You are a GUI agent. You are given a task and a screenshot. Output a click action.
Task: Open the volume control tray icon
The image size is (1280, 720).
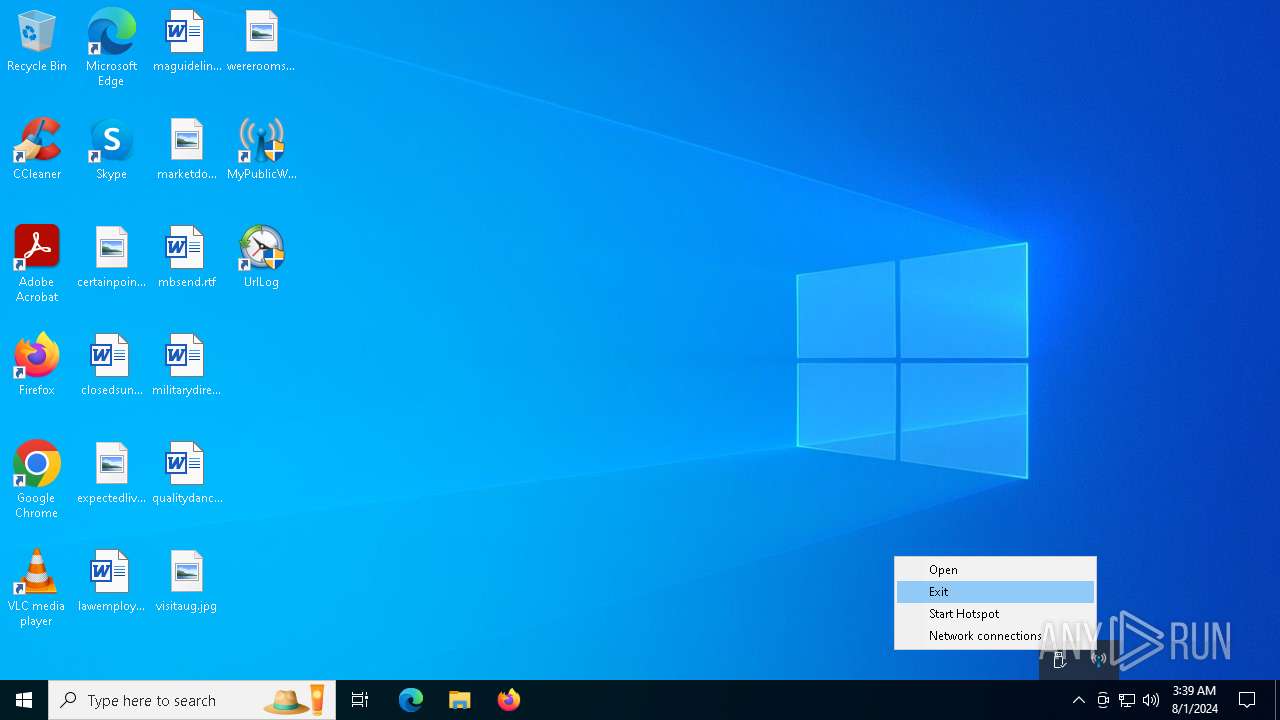pyautogui.click(x=1151, y=700)
